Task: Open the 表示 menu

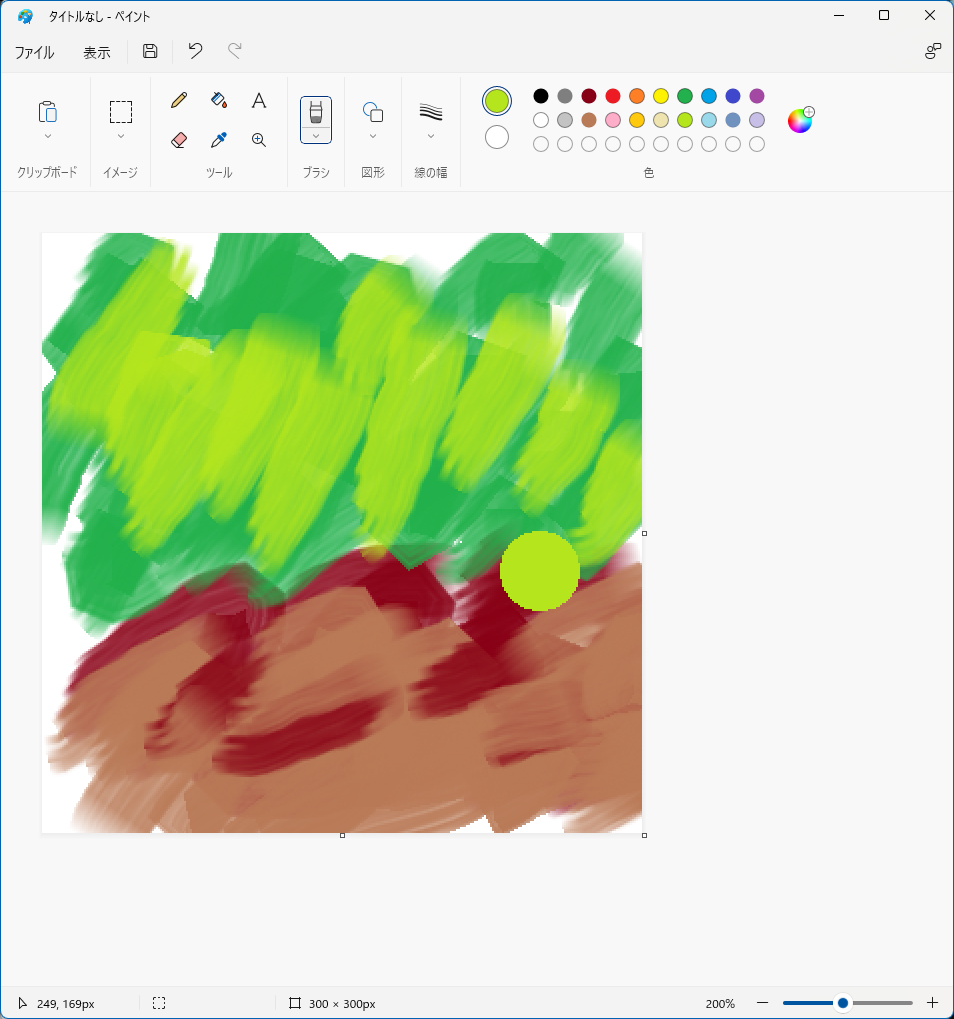Action: coord(97,52)
